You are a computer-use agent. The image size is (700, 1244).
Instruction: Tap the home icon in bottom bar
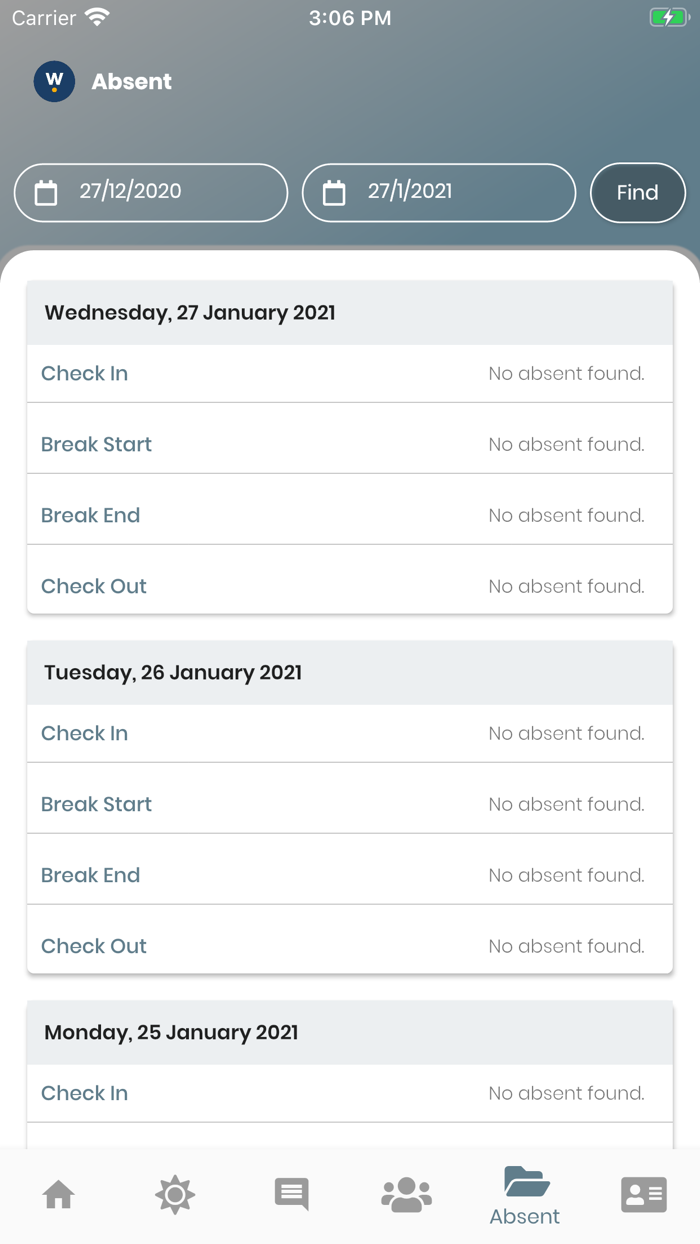[x=59, y=1194]
